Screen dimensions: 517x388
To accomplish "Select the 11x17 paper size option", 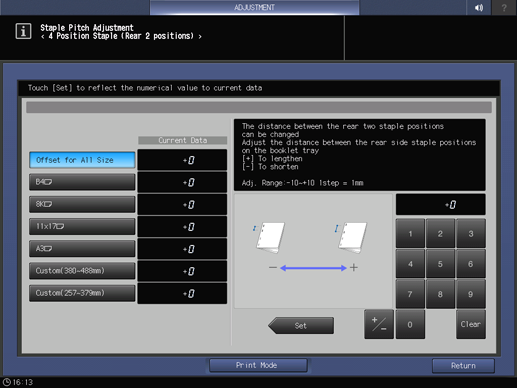I will point(82,226).
